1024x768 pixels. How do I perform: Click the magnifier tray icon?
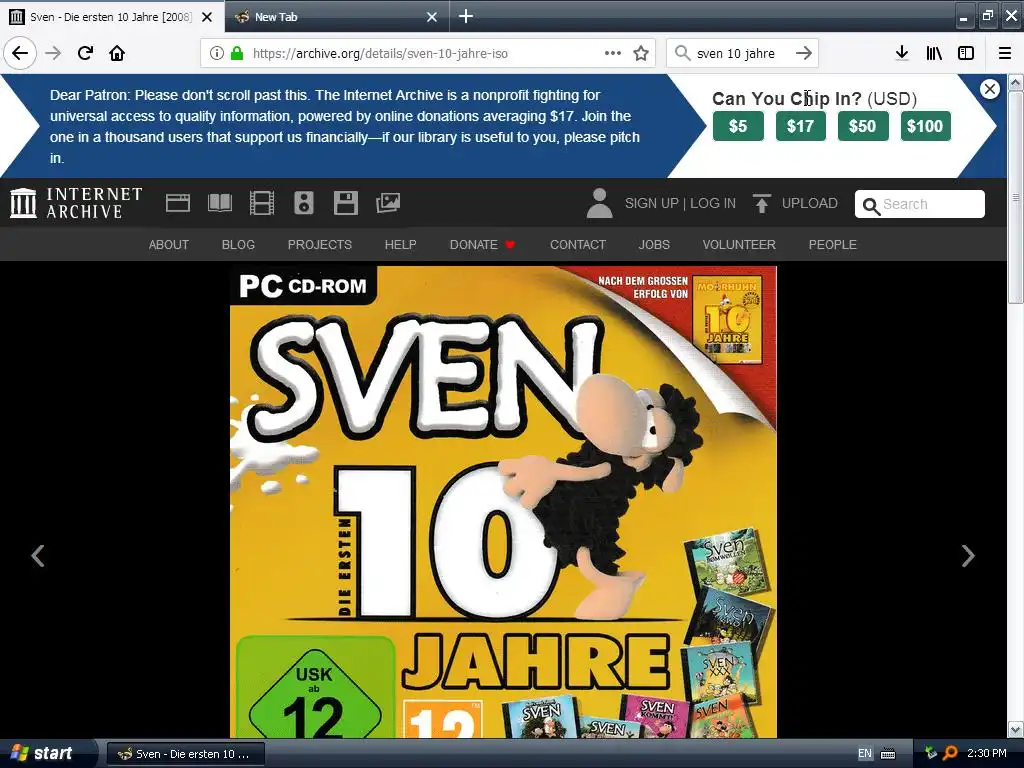pyautogui.click(x=950, y=753)
